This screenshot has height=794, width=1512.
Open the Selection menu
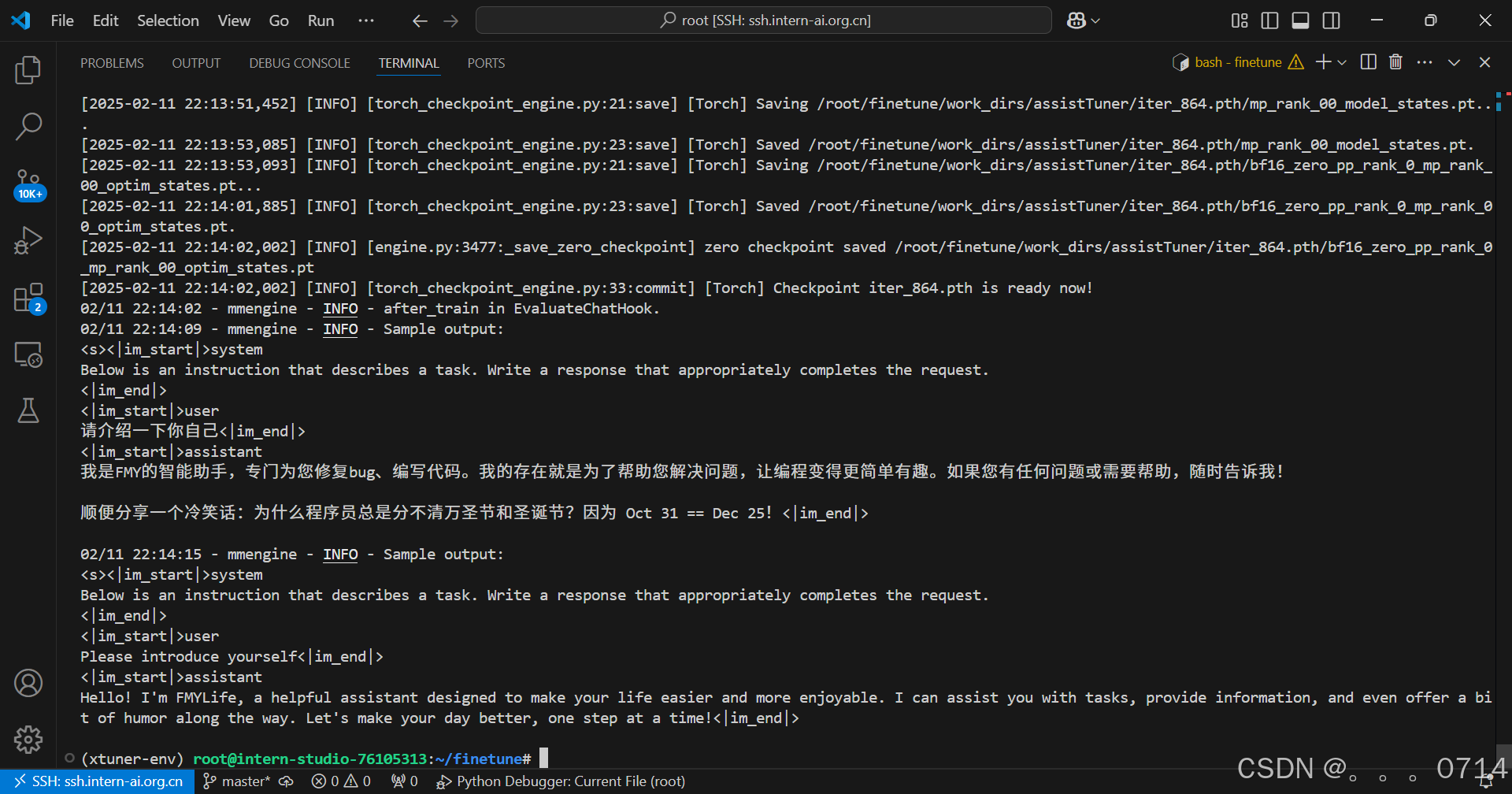[168, 20]
